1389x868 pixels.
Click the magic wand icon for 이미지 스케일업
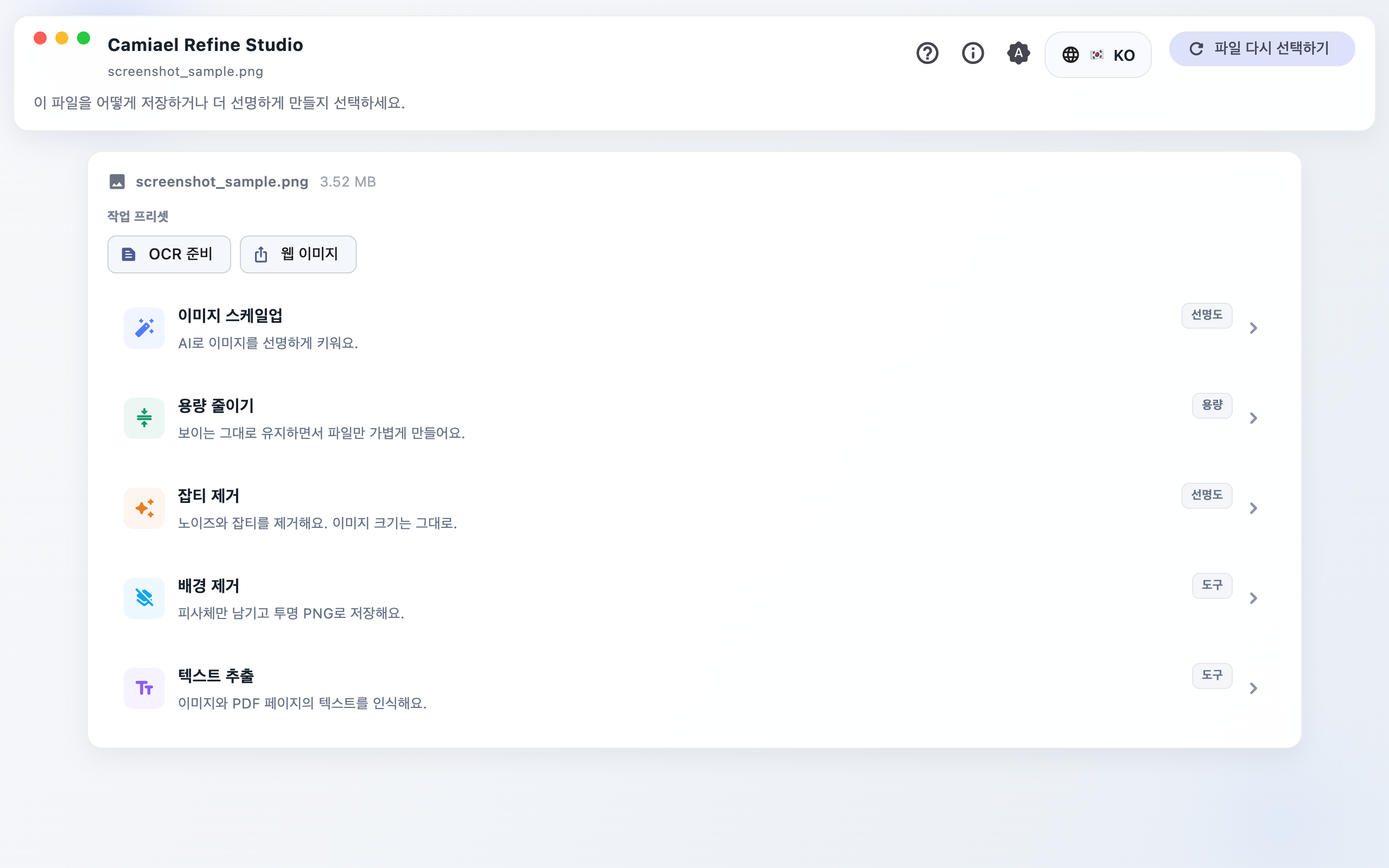tap(144, 328)
